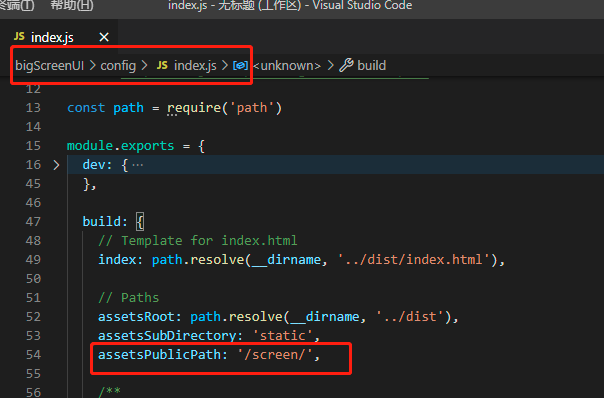This screenshot has height=398, width=604.
Task: Click line number 47 in the gutter
Action: tap(33, 222)
